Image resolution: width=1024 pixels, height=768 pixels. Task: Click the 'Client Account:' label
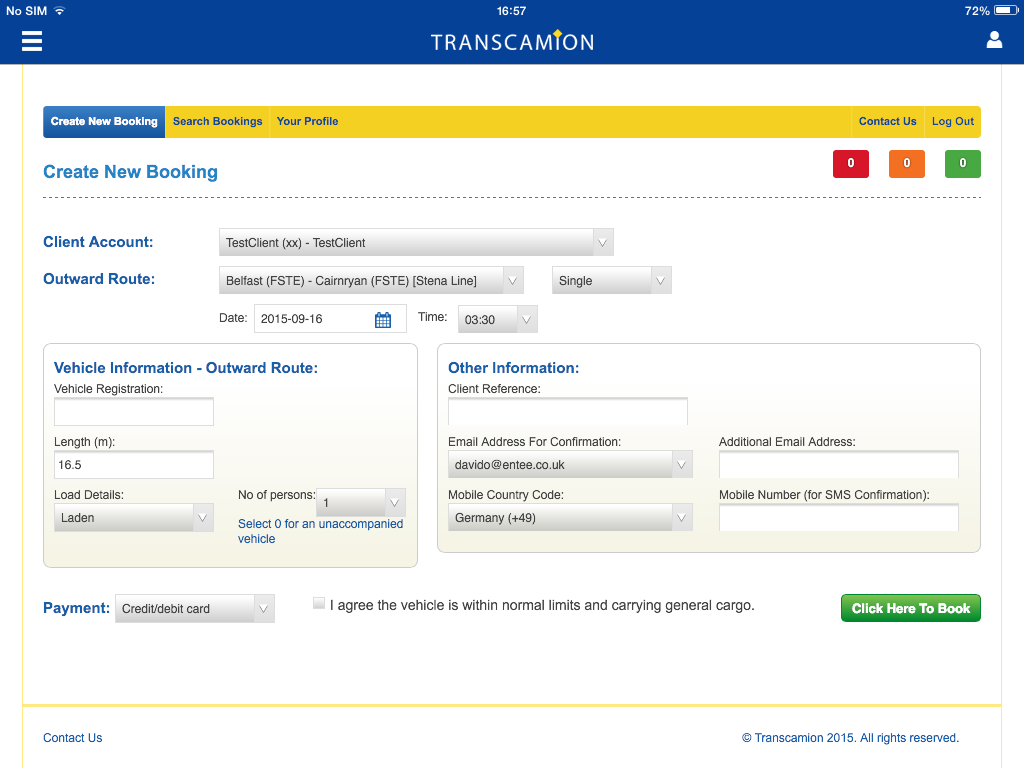point(98,242)
